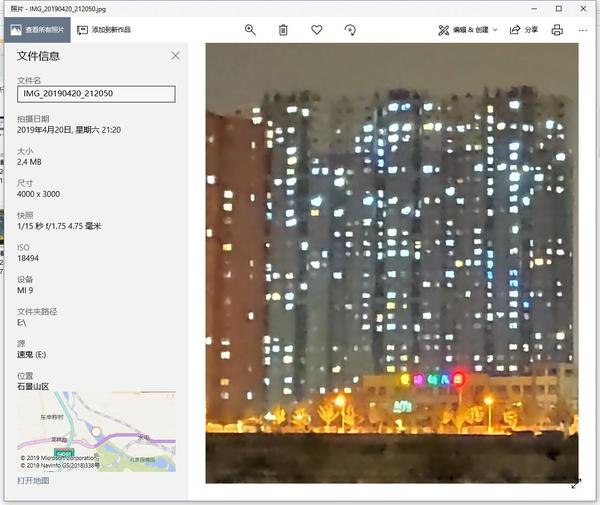Click the zoom magnifier icon
The height and width of the screenshot is (505, 600).
pos(250,30)
